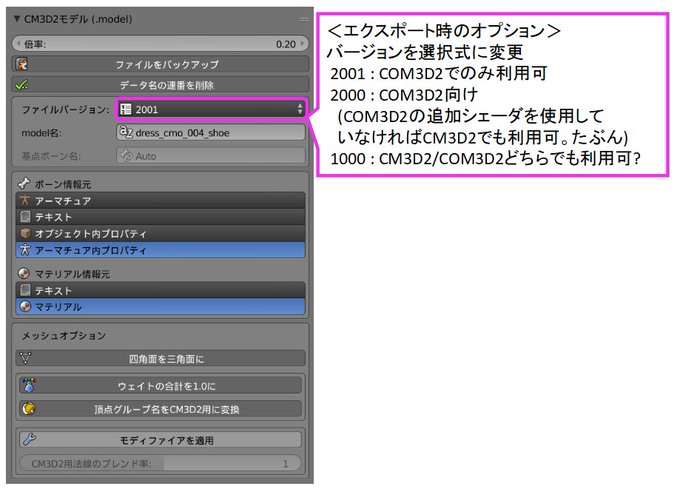The width and height of the screenshot is (680, 489).
Task: Click the weight icon beside ウェイトの合計
Action: click(x=29, y=385)
